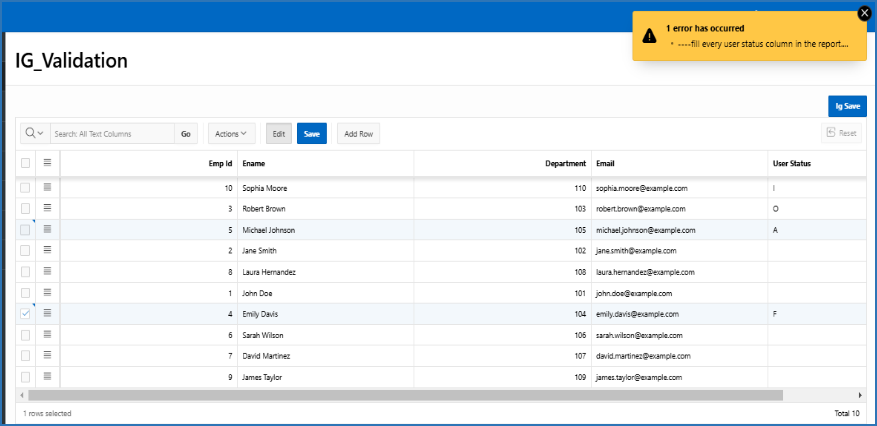Image resolution: width=877 pixels, height=426 pixels.
Task: Expand the search column selector dropdown
Action: pyautogui.click(x=35, y=133)
